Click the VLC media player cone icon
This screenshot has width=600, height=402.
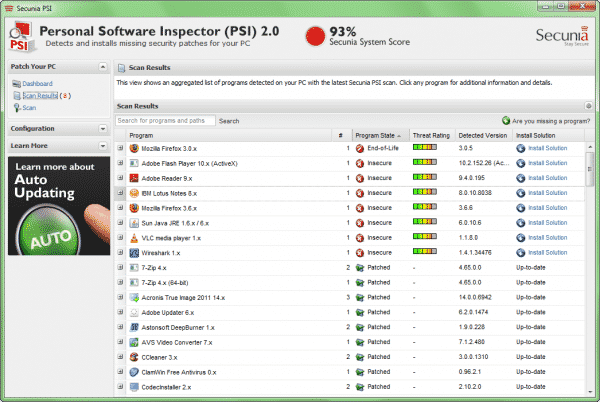(x=134, y=238)
